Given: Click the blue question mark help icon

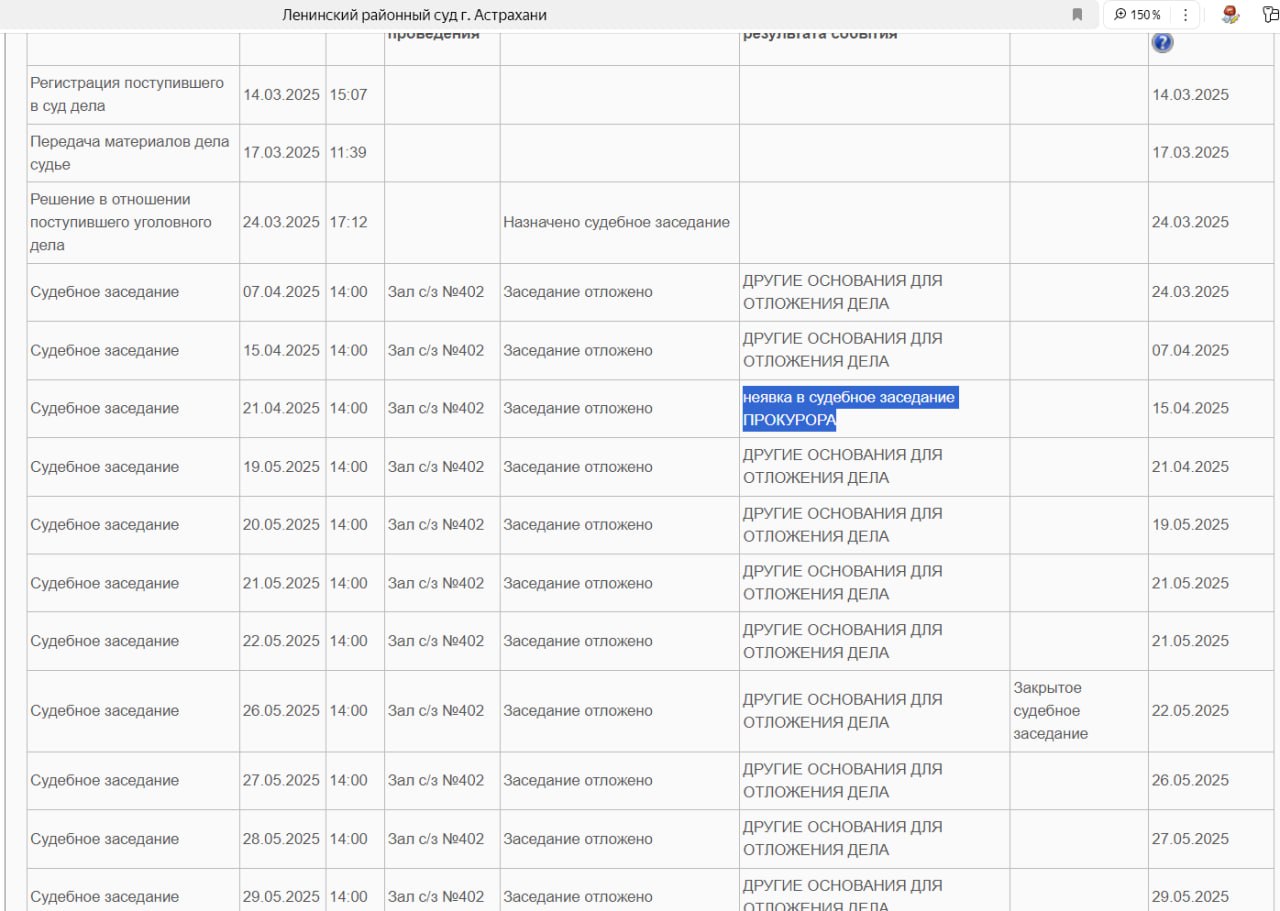Looking at the screenshot, I should pos(1162,43).
